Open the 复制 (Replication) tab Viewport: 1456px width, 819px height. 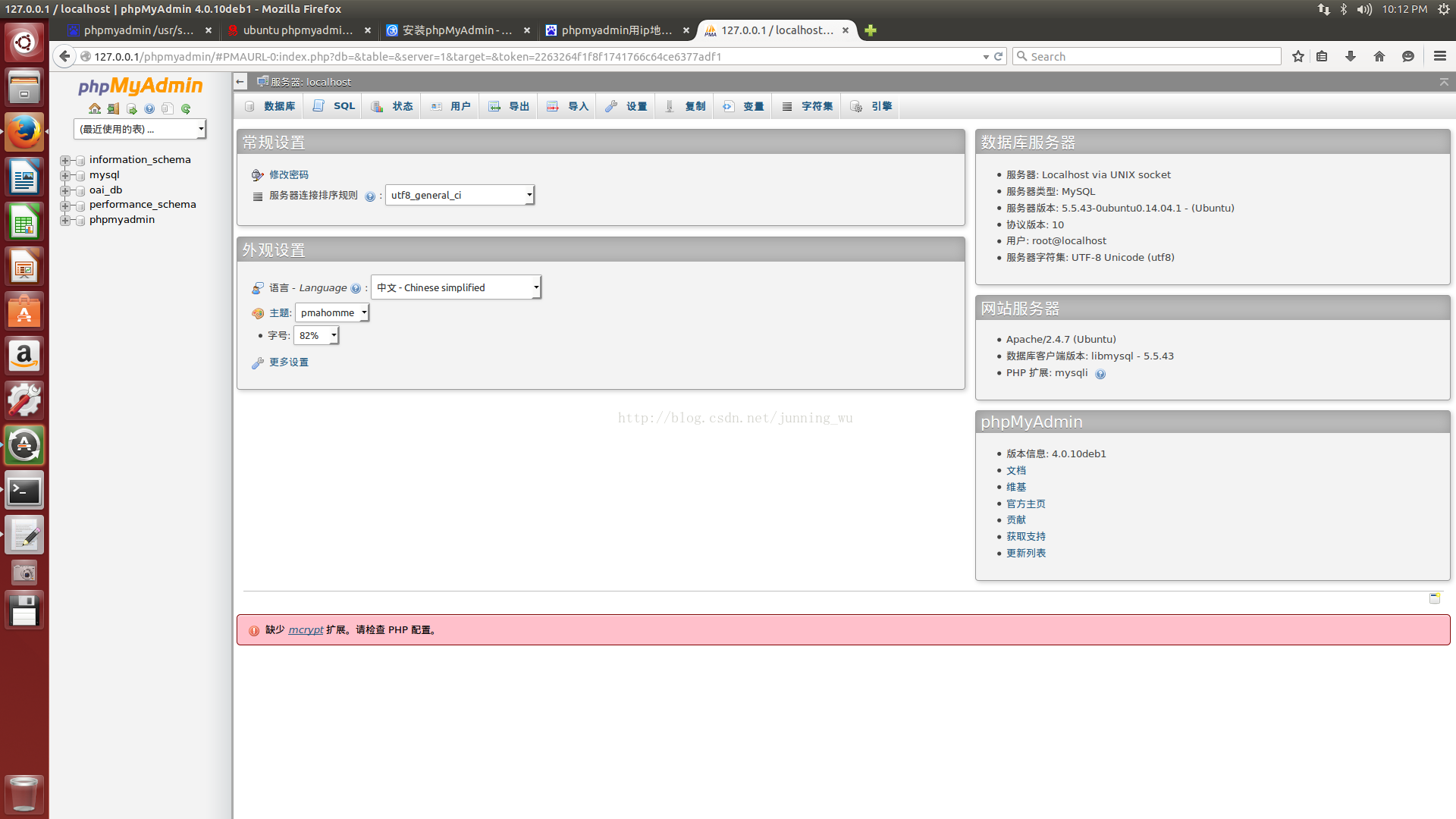[685, 106]
